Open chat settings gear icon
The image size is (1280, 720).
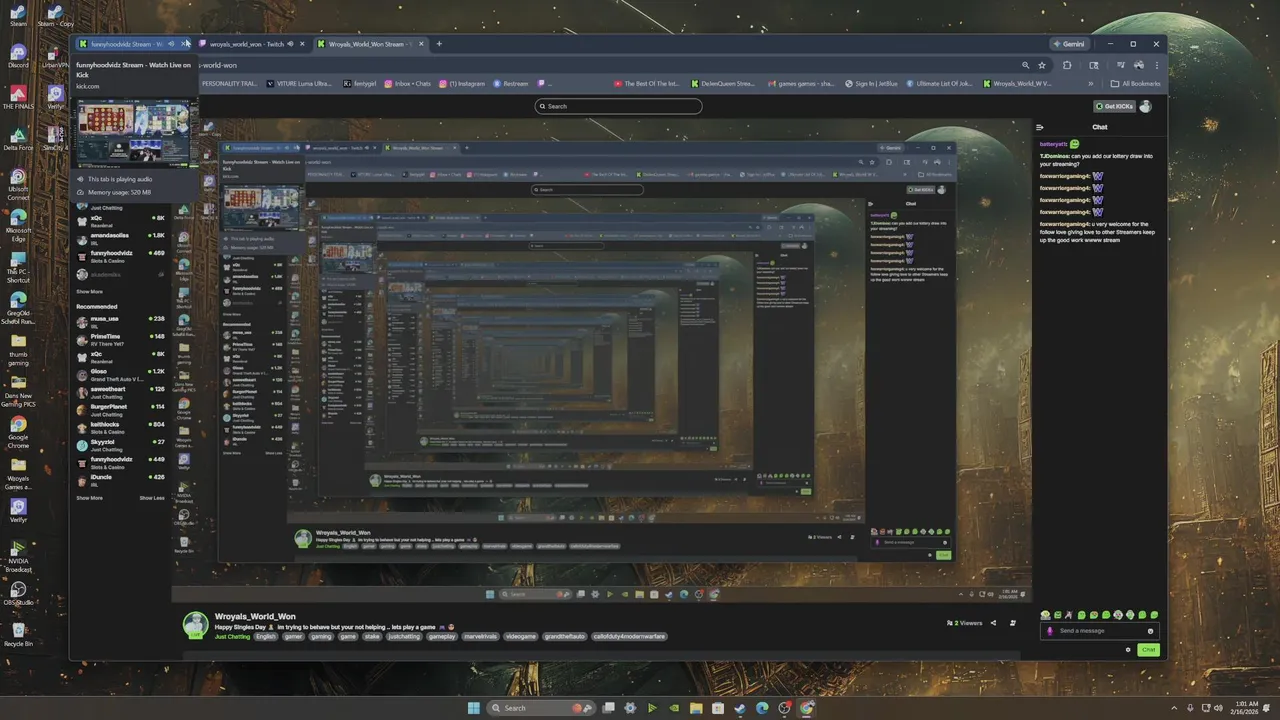(1128, 650)
